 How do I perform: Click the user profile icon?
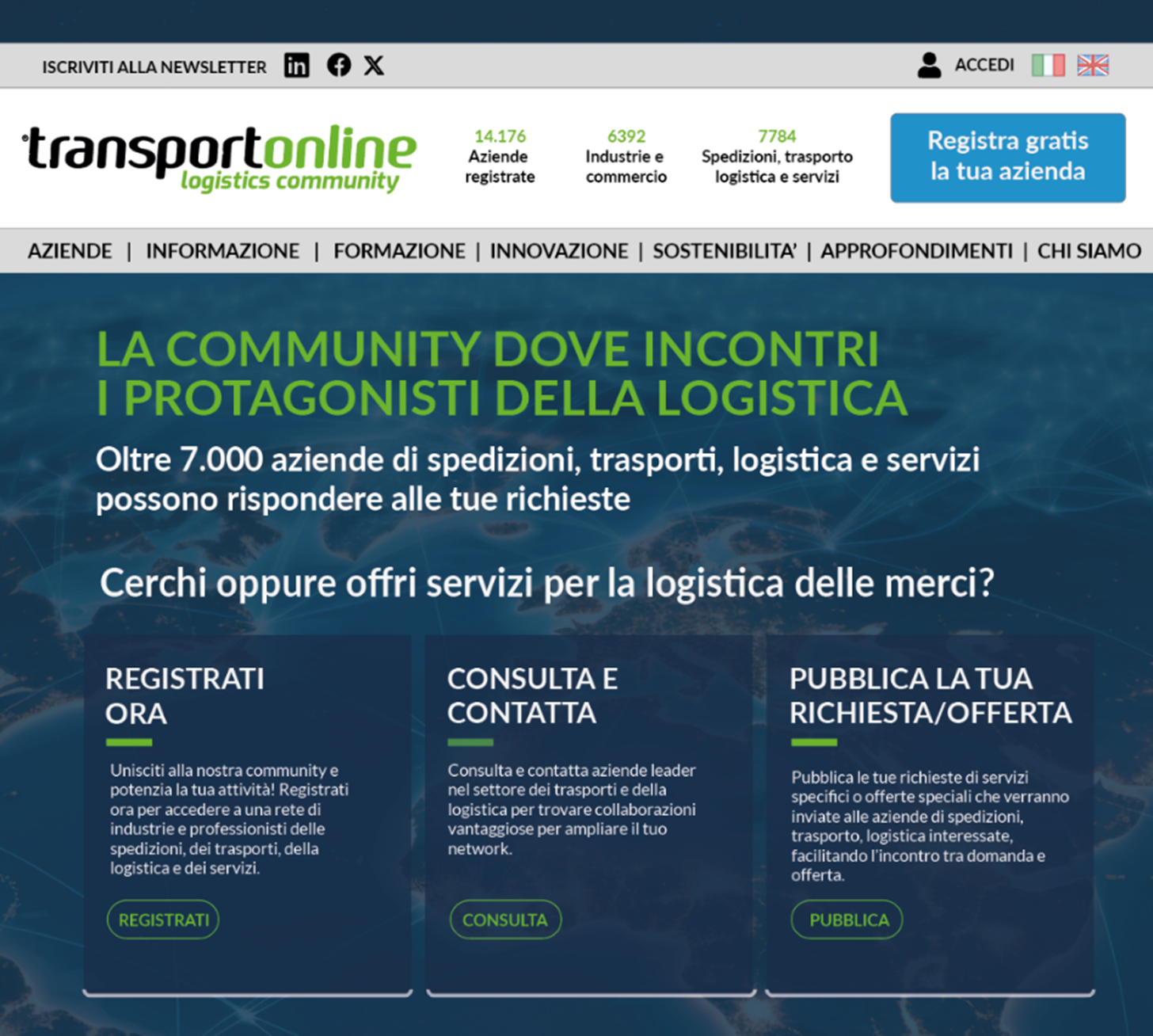(x=929, y=65)
